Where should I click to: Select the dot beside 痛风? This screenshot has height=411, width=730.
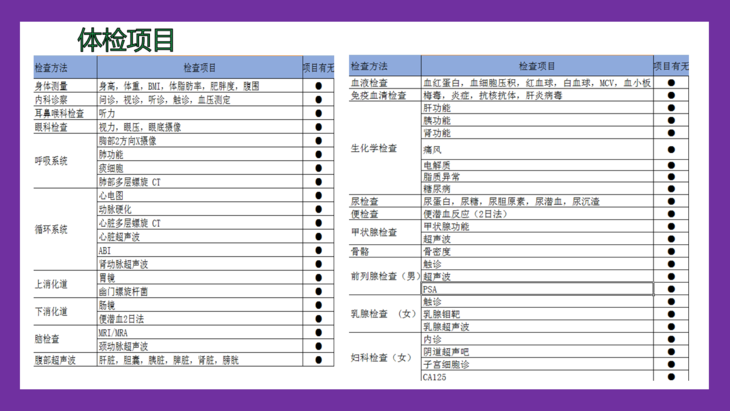coord(671,149)
